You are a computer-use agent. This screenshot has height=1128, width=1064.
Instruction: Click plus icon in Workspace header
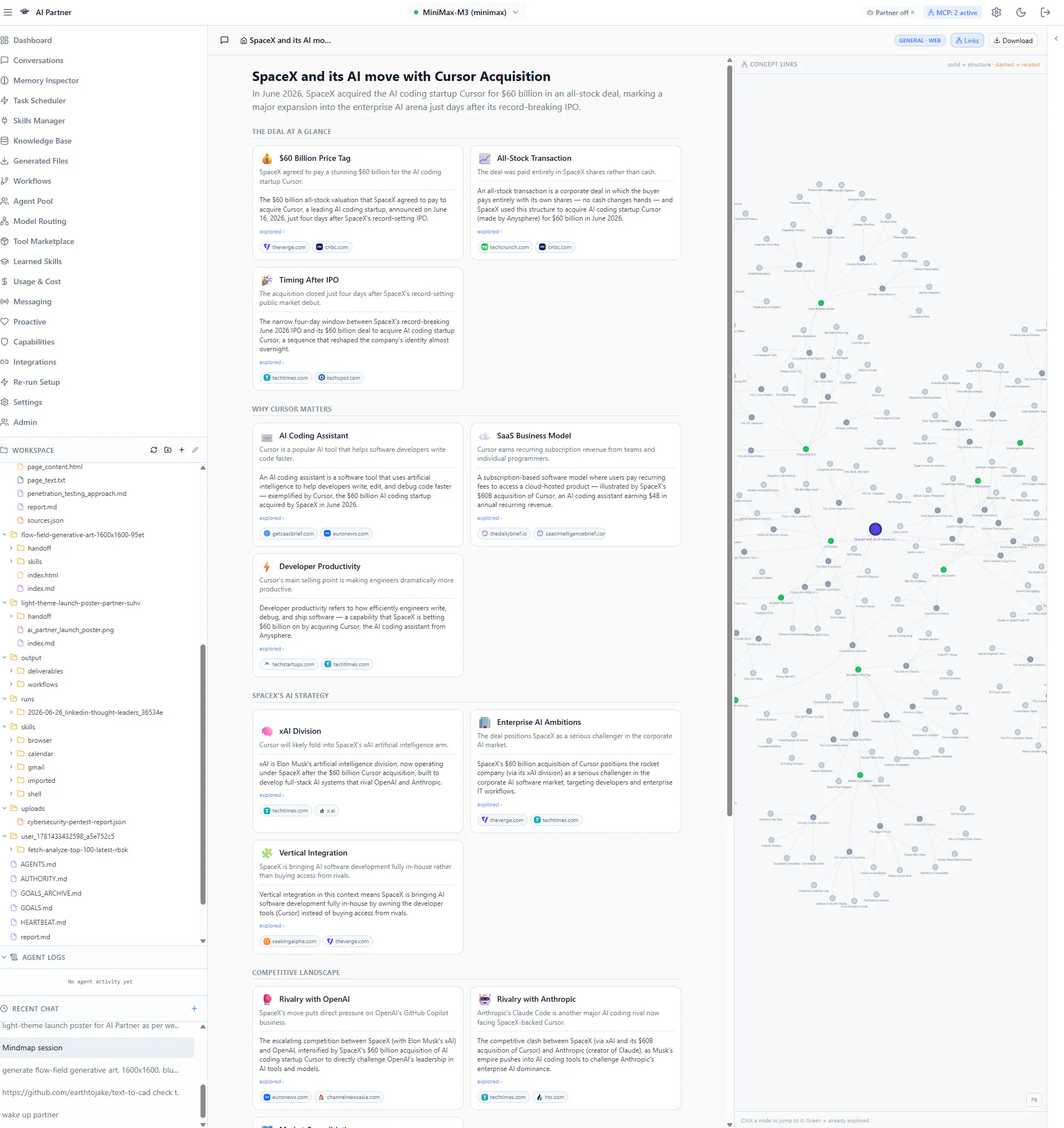coord(182,450)
